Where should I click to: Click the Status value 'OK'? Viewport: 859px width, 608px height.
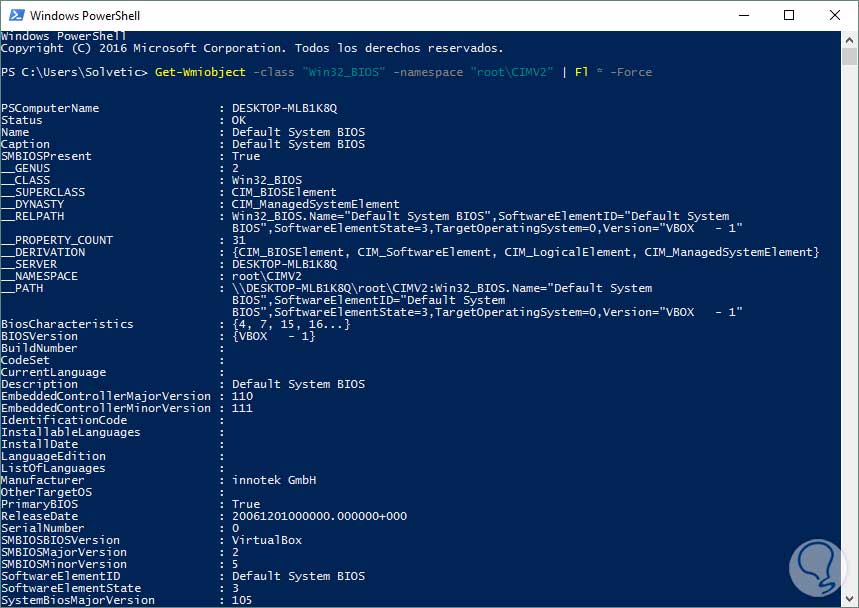[239, 120]
